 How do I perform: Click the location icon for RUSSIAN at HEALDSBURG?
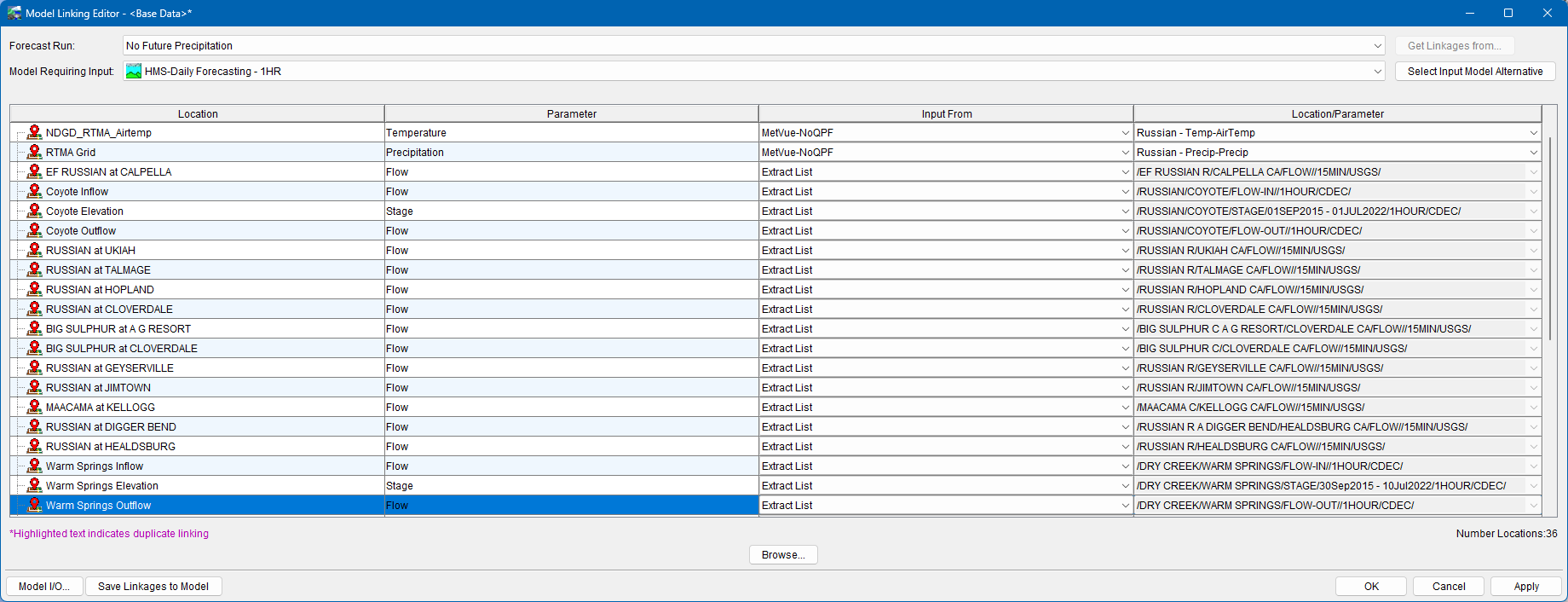click(34, 446)
